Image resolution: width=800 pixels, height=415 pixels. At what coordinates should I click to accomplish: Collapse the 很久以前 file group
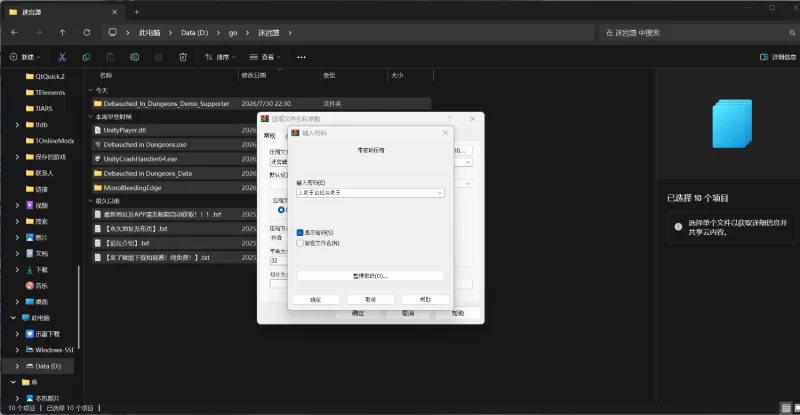pyautogui.click(x=91, y=201)
